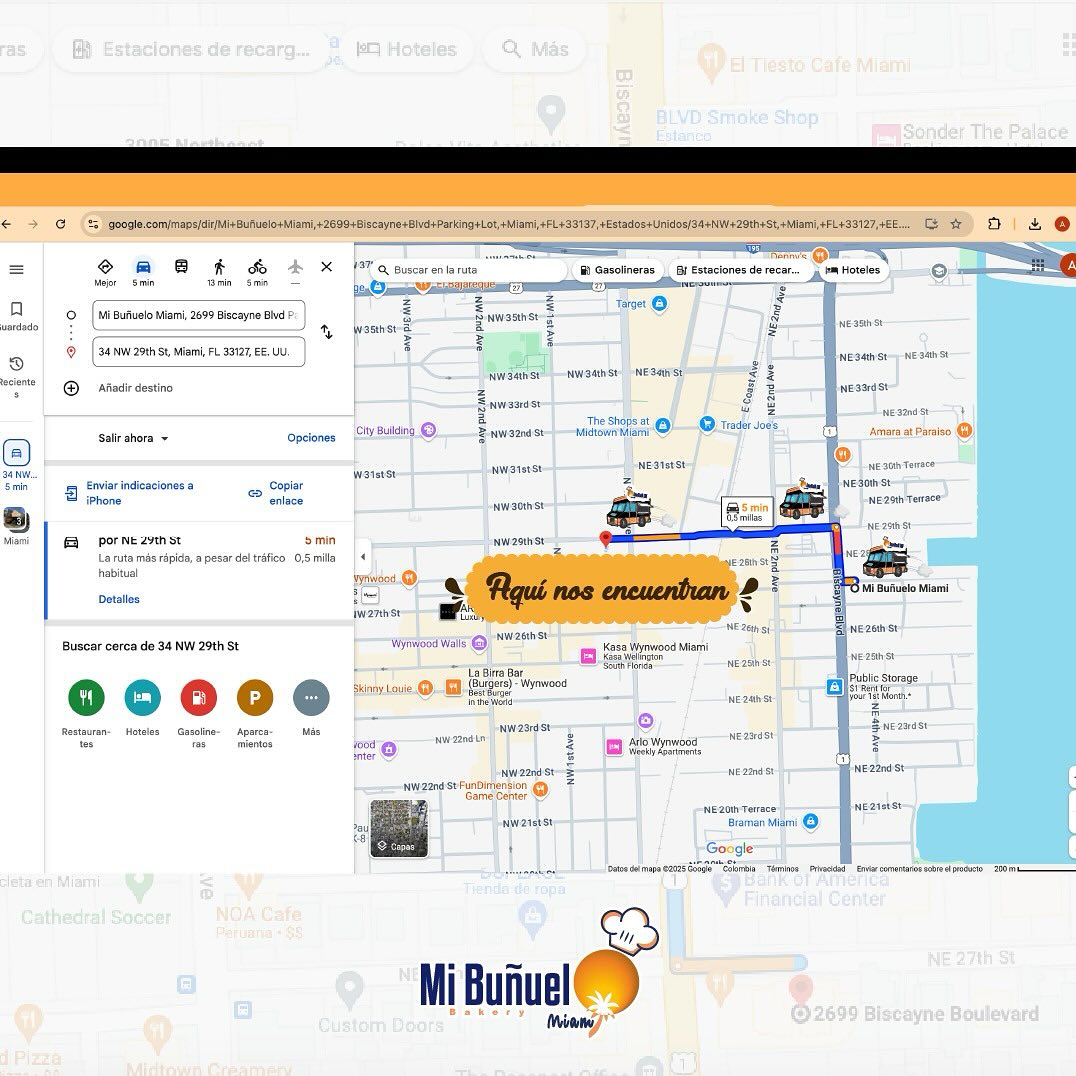The image size is (1076, 1076).
Task: Open the browser extensions puzzle icon
Action: point(994,224)
